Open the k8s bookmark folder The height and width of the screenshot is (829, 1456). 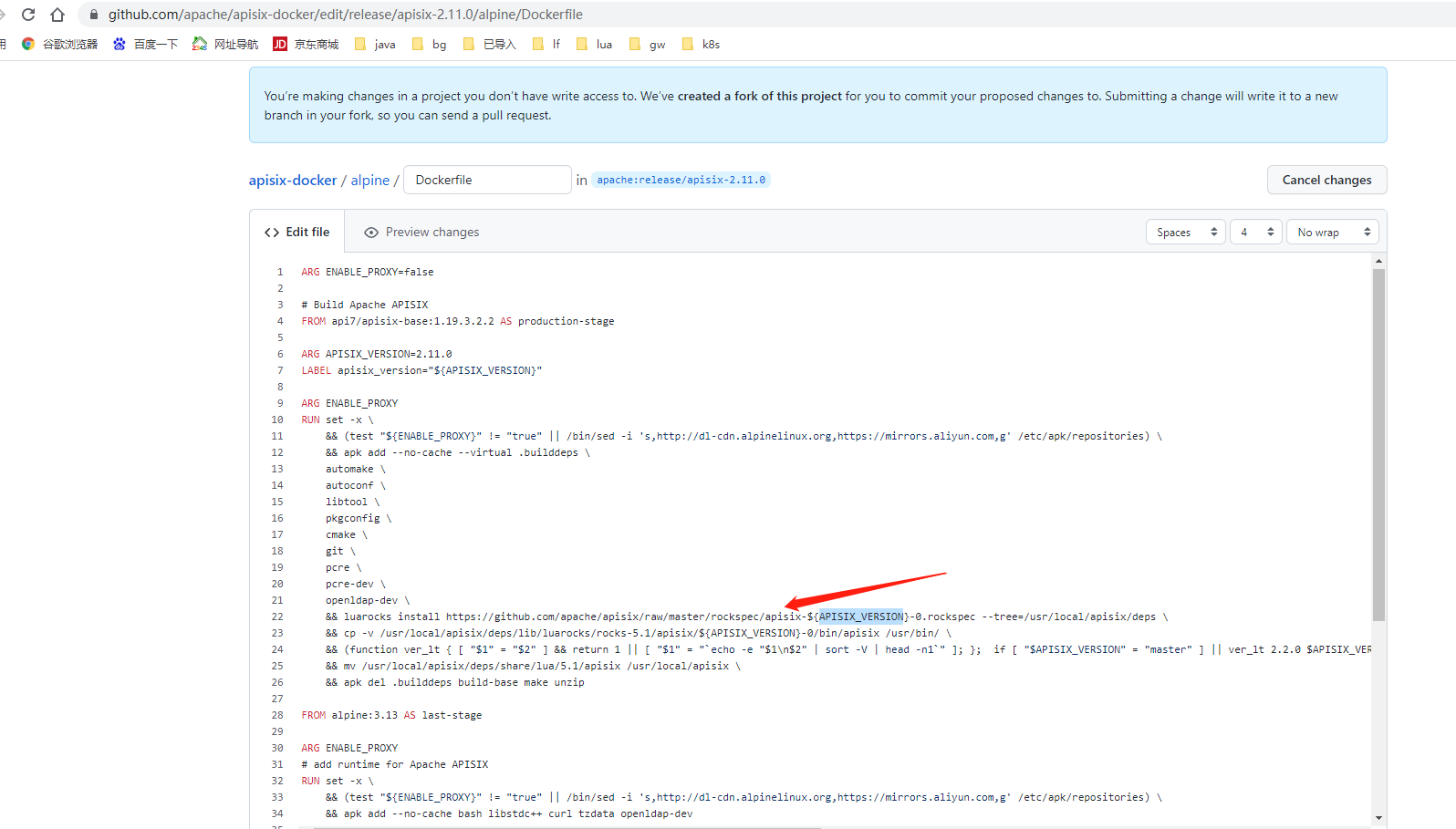pos(701,44)
